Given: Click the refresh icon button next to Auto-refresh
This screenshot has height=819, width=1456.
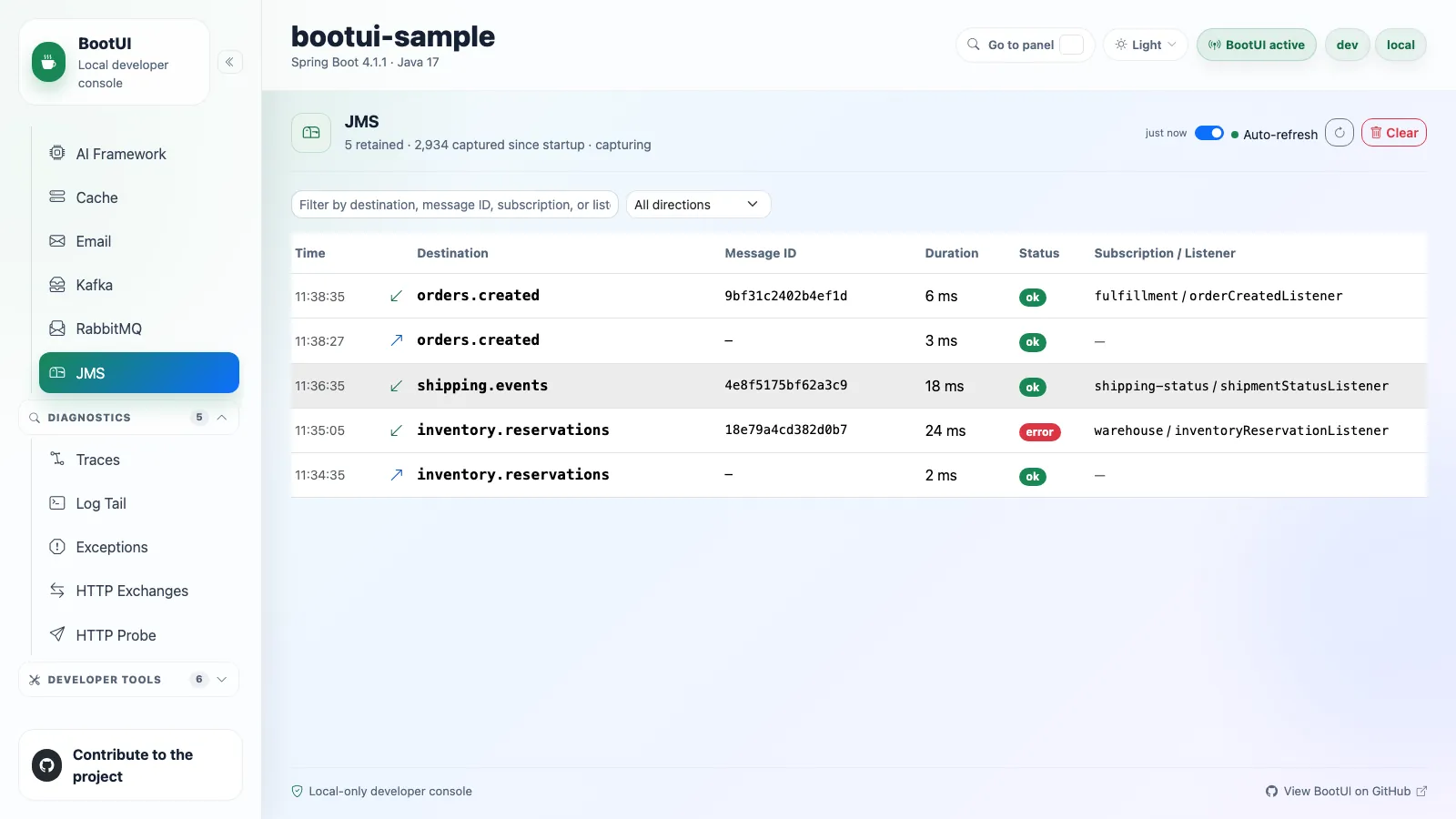Looking at the screenshot, I should 1340,133.
